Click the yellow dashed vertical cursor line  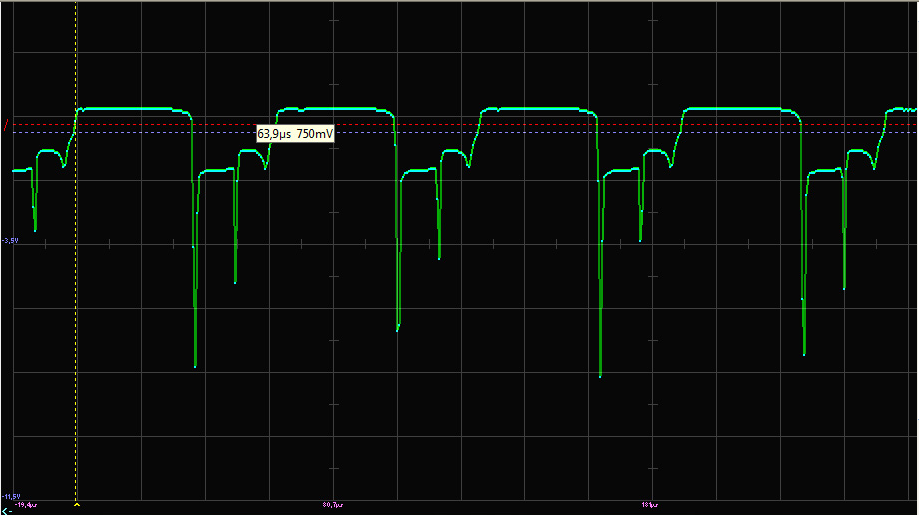tap(77, 300)
